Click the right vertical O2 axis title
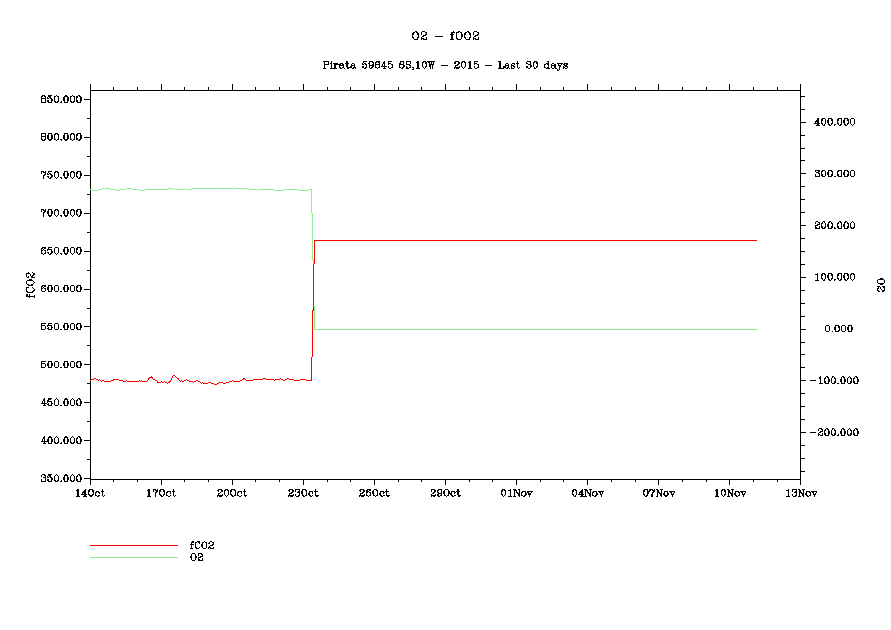 881,285
